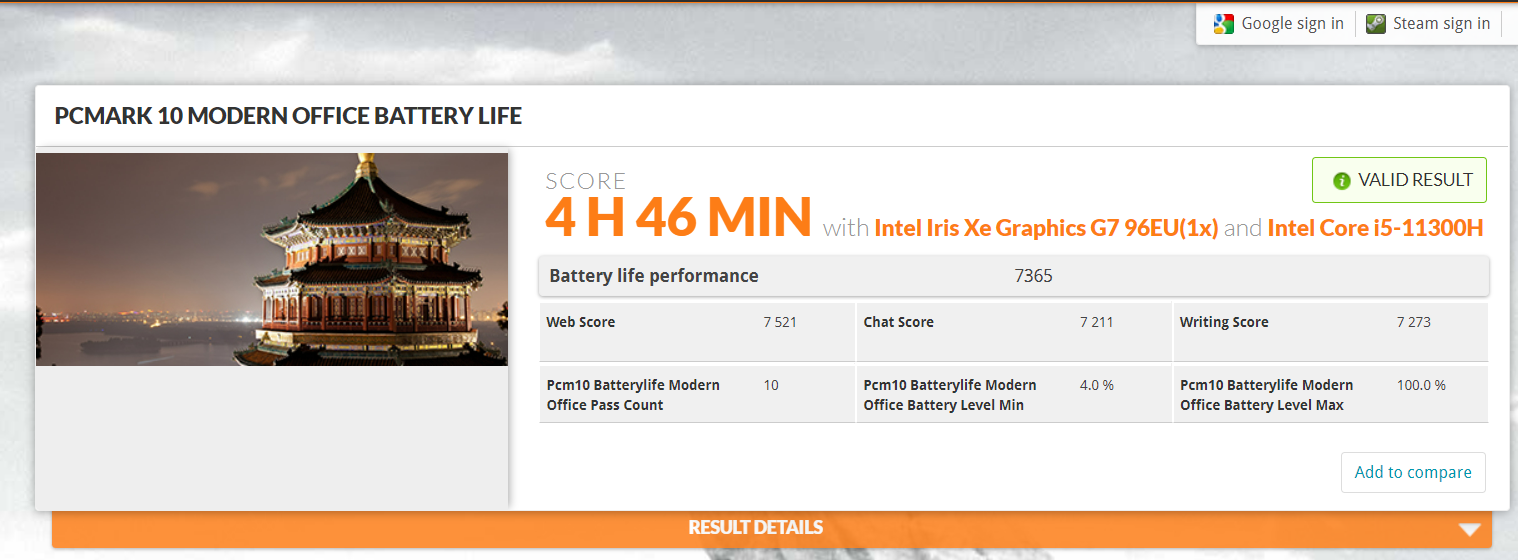This screenshot has height=560, width=1518.
Task: Click the Result Details orange bar label
Action: point(756,527)
